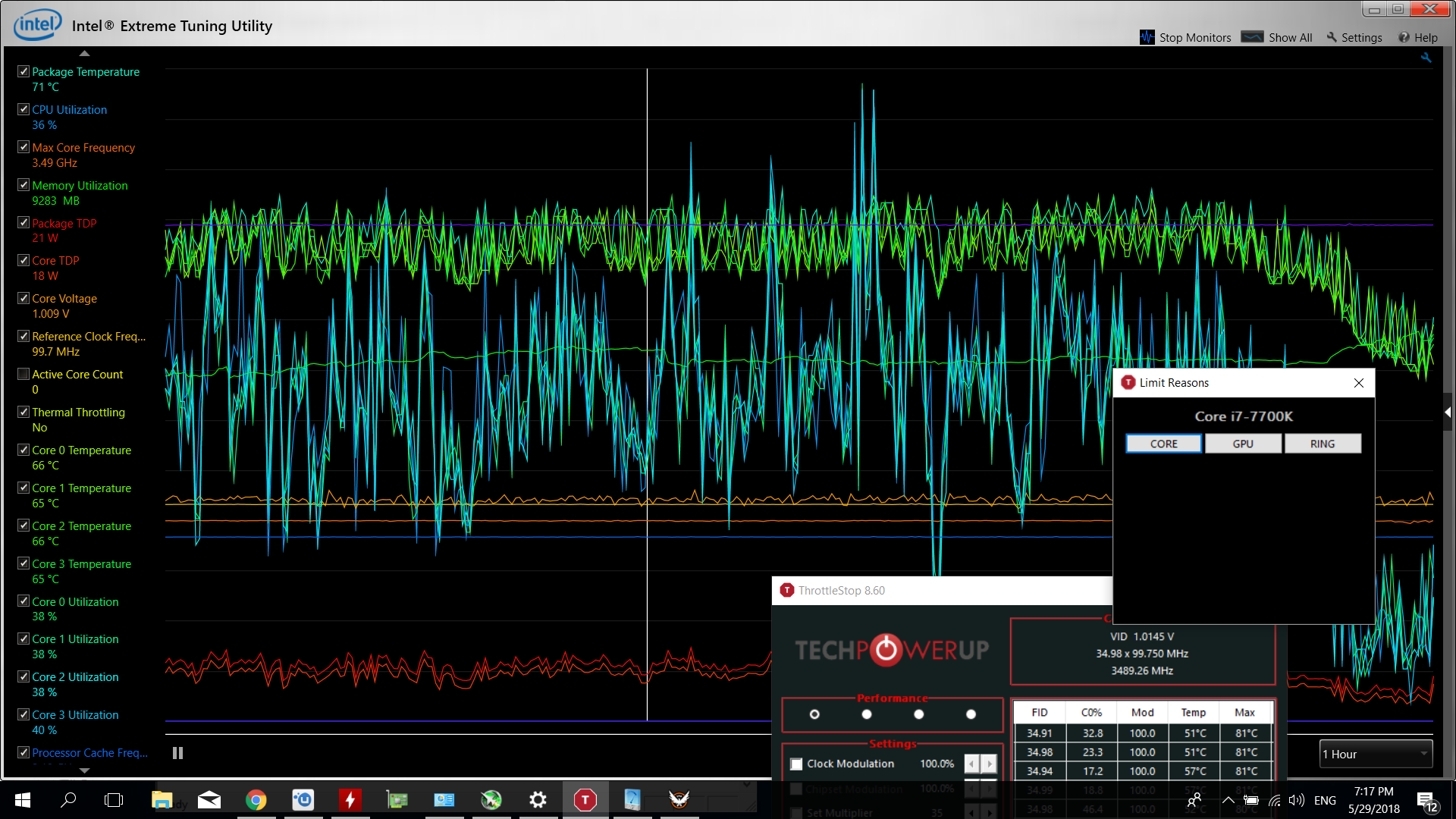The width and height of the screenshot is (1456, 819).
Task: Uncheck the Package Temperature monitor
Action: [24, 71]
